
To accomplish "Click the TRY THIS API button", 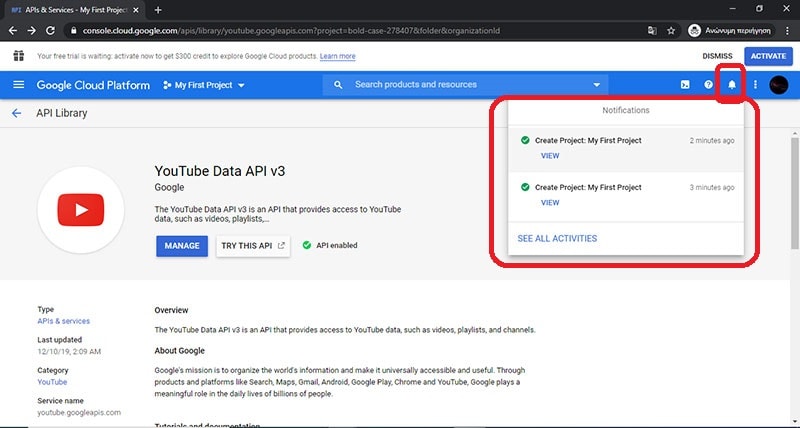I will pos(253,245).
